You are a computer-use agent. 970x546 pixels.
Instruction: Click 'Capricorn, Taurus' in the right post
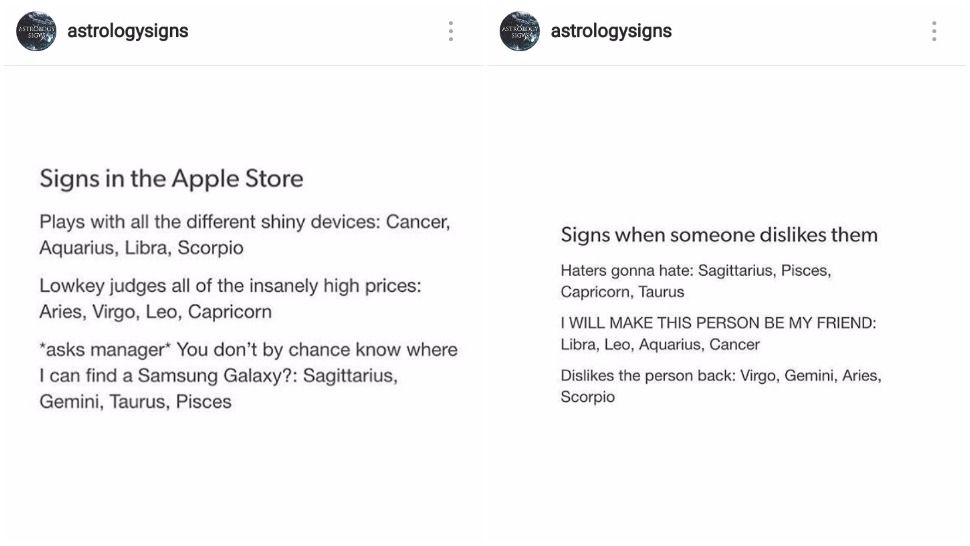point(622,292)
